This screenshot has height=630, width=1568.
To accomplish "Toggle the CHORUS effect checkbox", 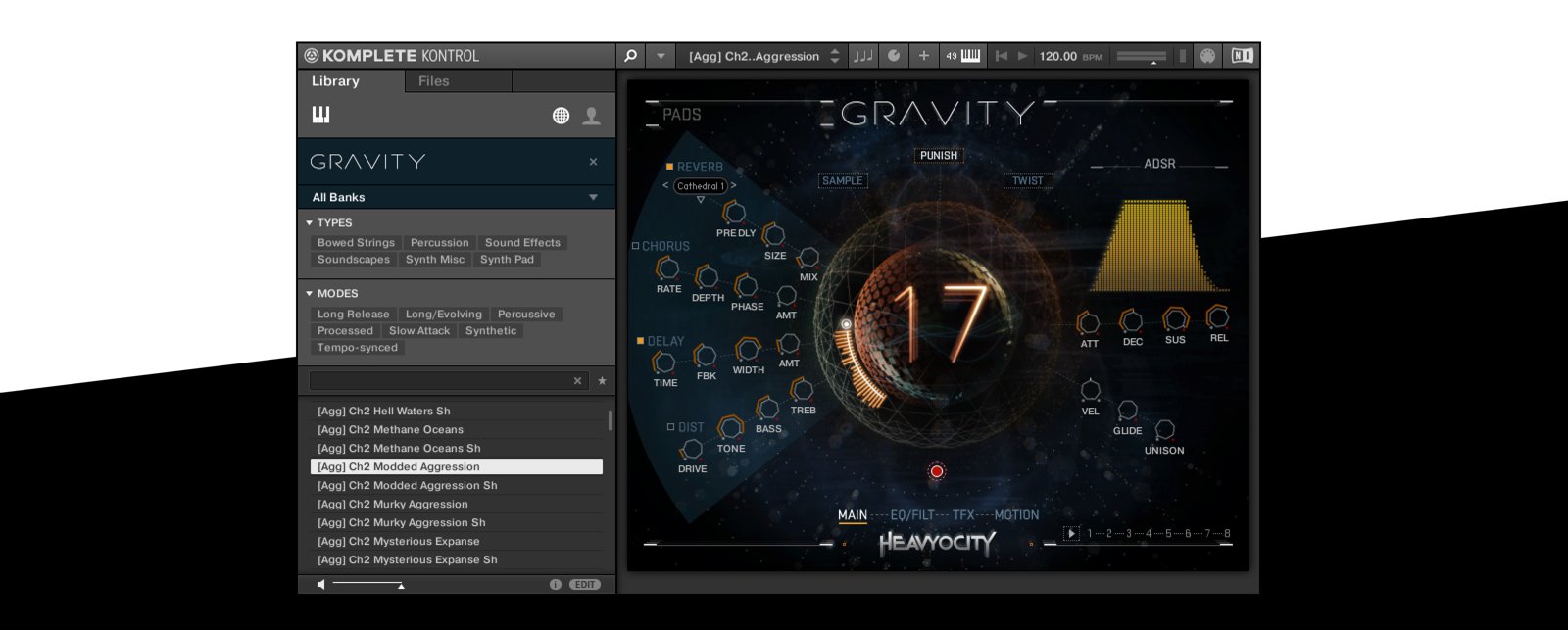I will point(635,246).
